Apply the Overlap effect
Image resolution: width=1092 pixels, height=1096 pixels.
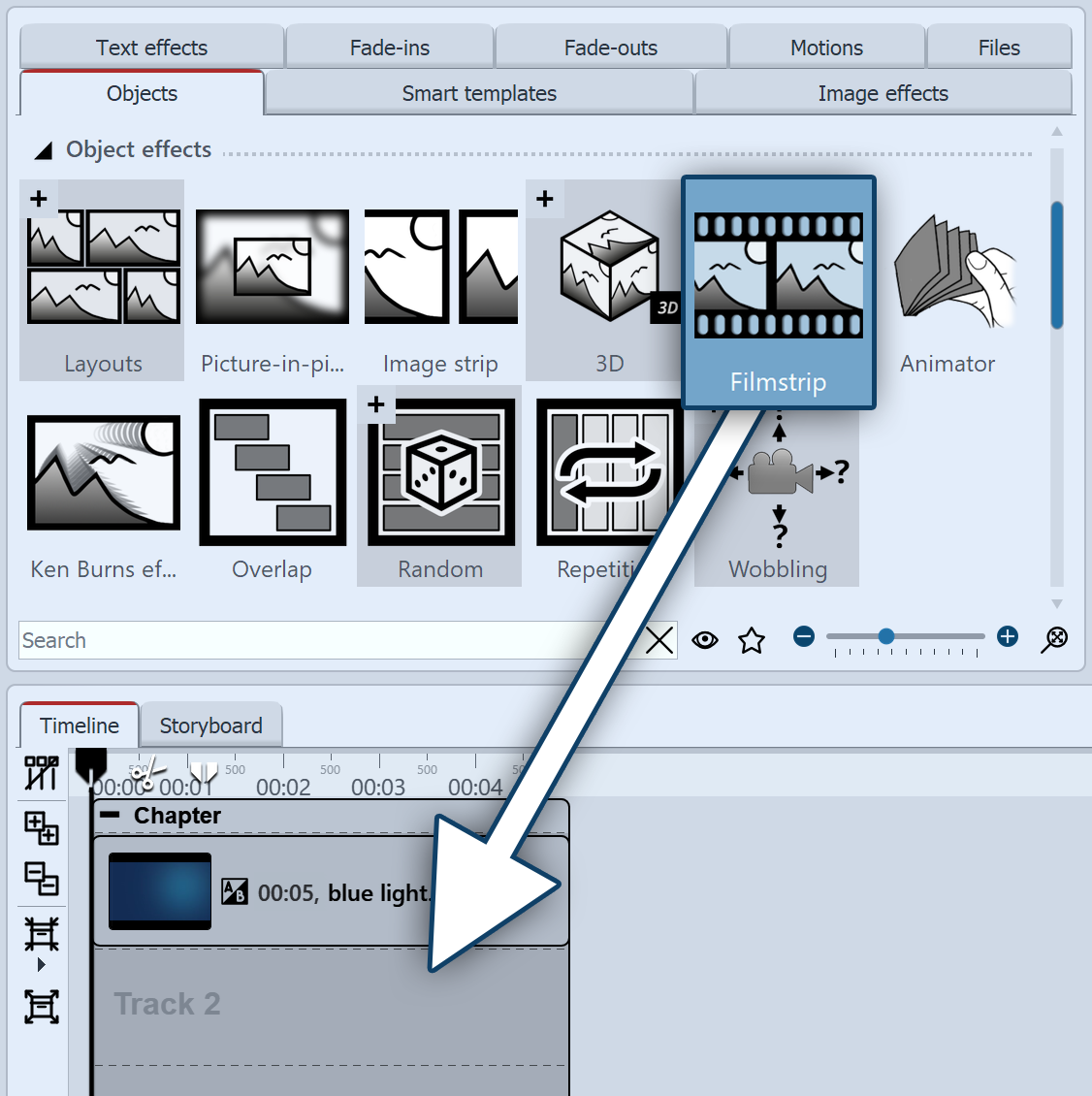(273, 472)
